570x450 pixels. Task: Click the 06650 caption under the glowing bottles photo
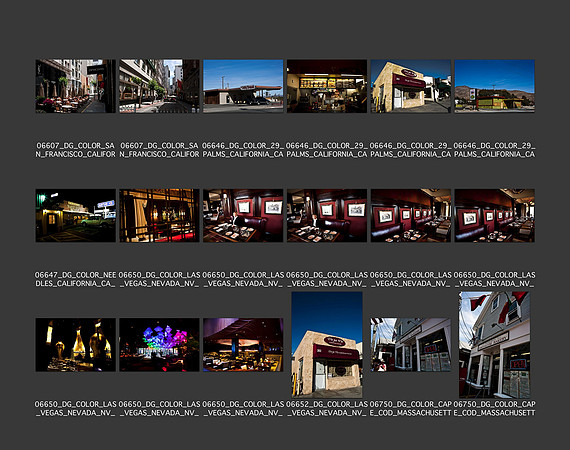(76, 409)
